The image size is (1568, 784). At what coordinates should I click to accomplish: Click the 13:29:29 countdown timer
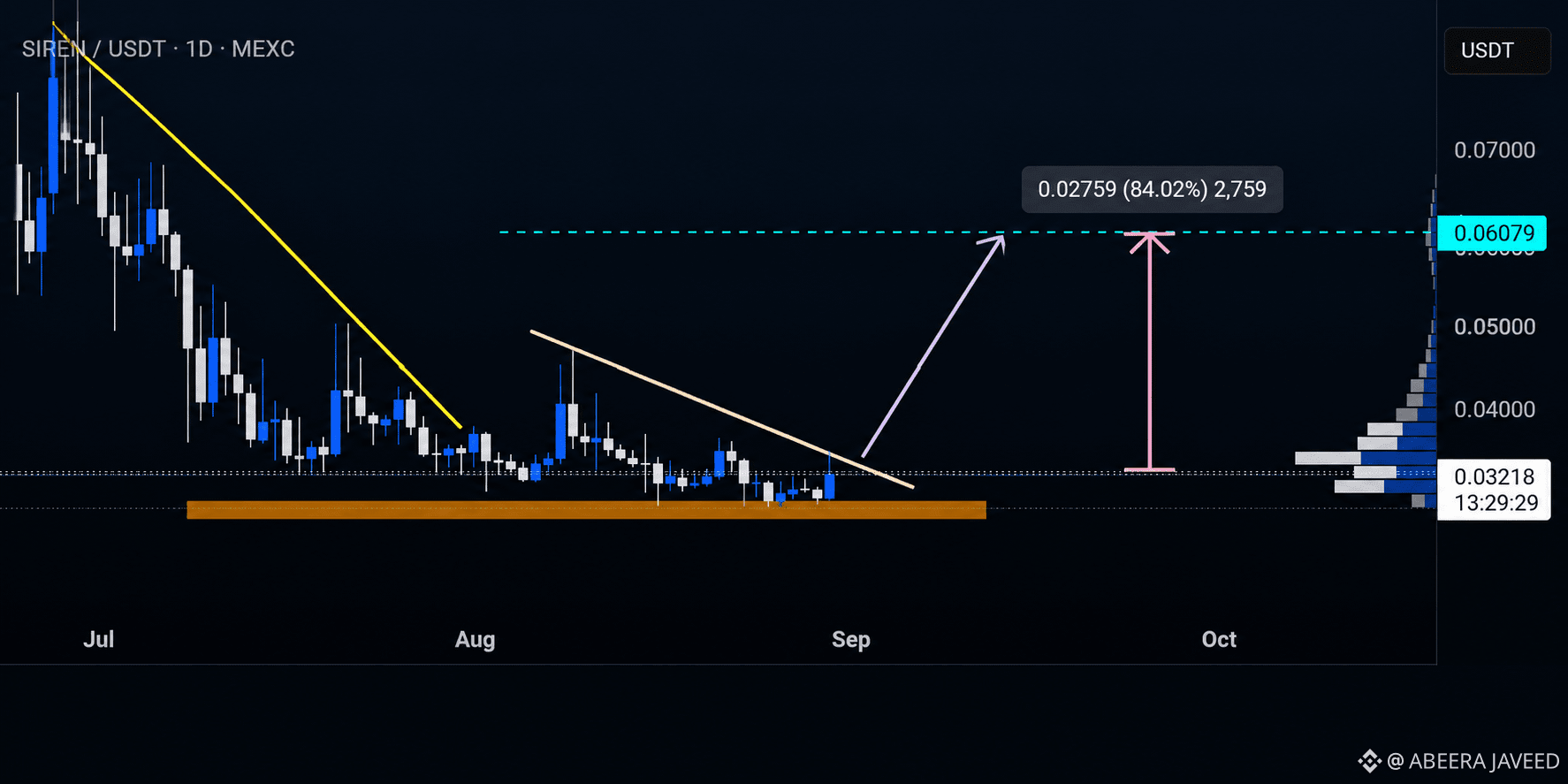[1496, 503]
